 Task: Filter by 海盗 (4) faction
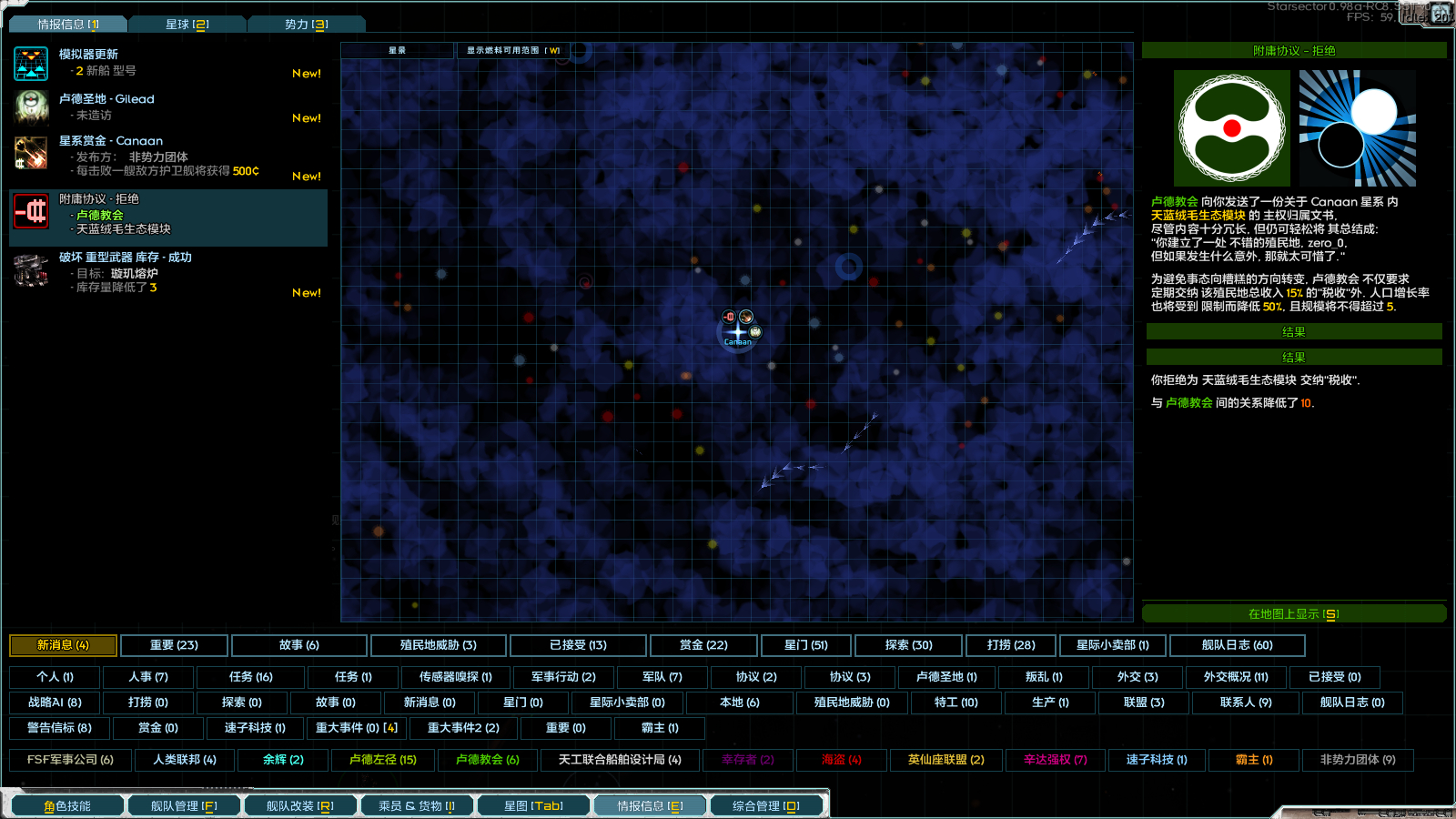(842, 760)
